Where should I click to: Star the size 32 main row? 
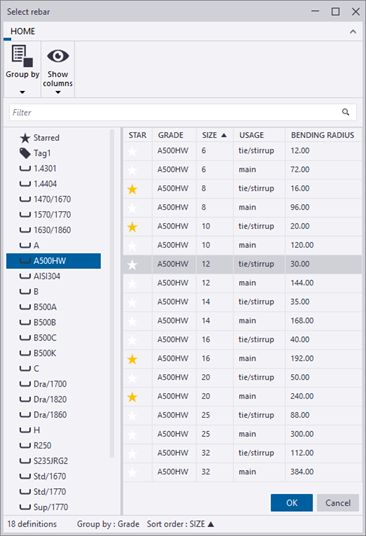(132, 472)
